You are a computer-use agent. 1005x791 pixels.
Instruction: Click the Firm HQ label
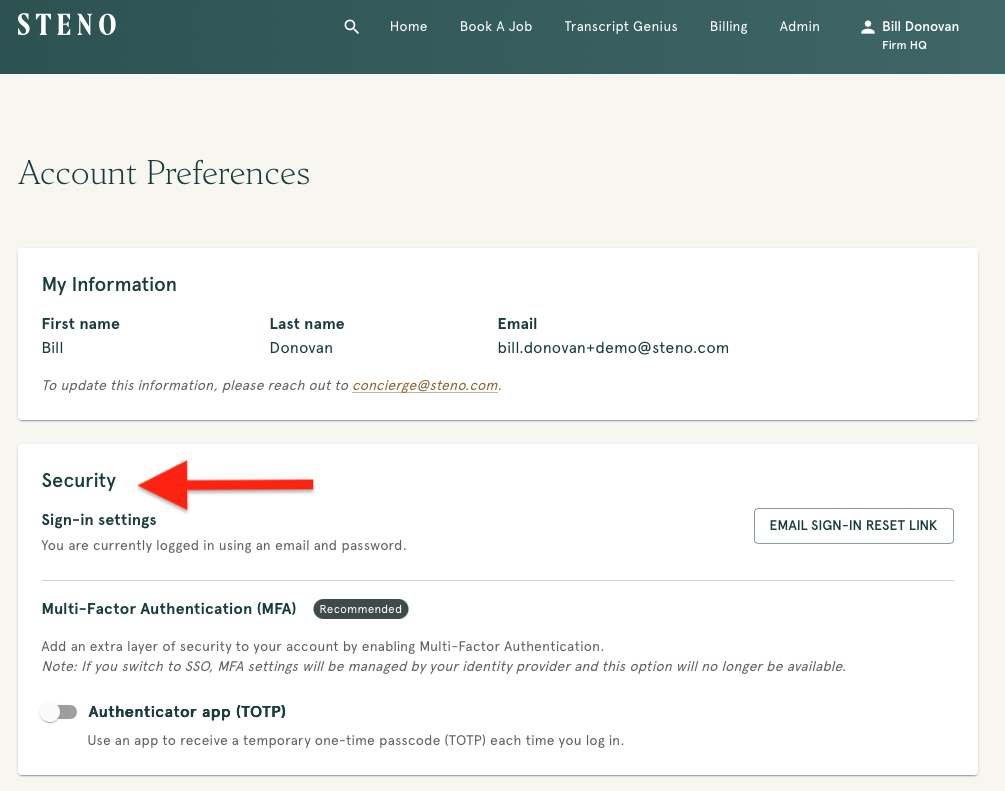[903, 45]
